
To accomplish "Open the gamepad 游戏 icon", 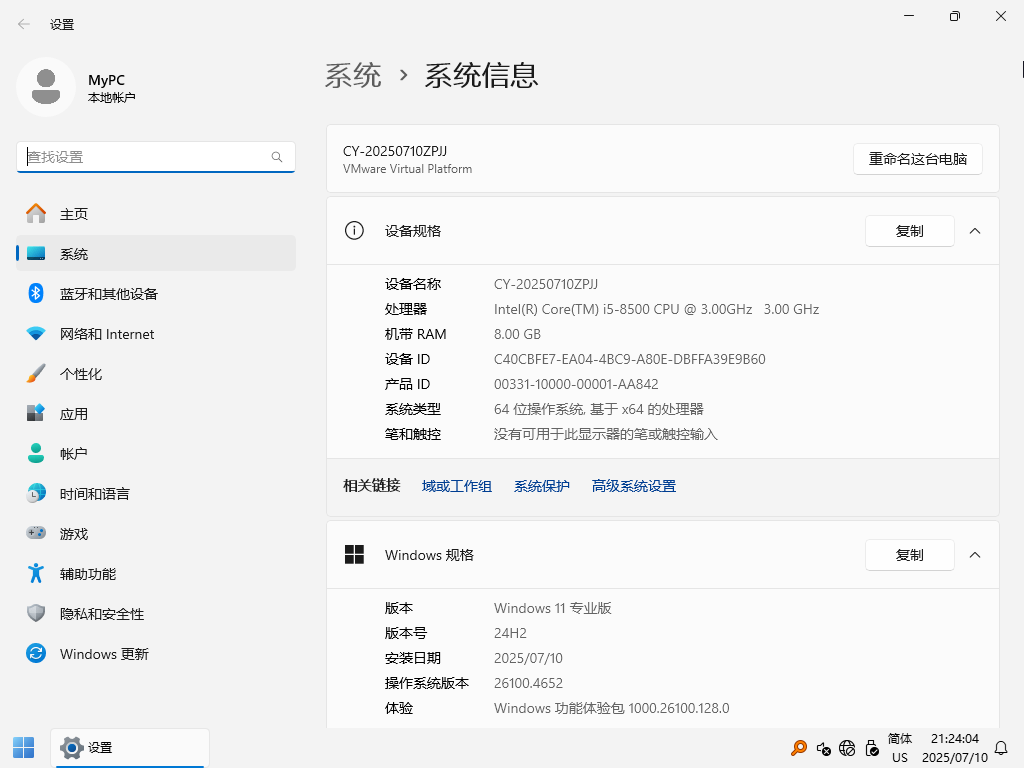I will pos(36,533).
